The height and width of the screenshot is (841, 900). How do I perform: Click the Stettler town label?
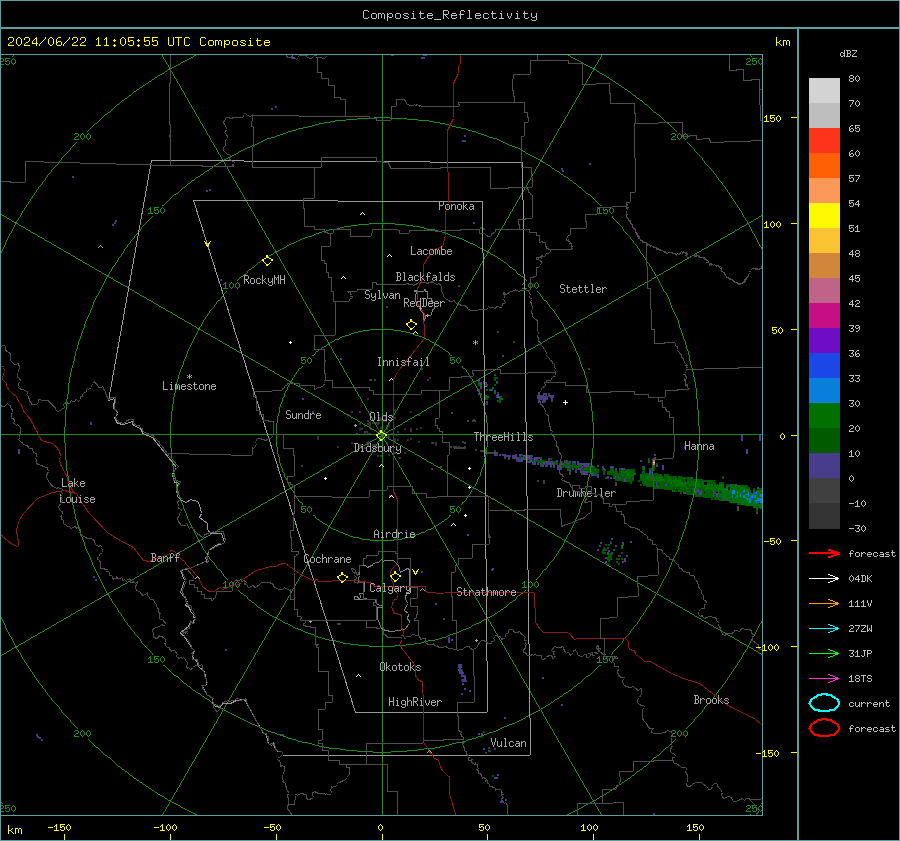[583, 289]
